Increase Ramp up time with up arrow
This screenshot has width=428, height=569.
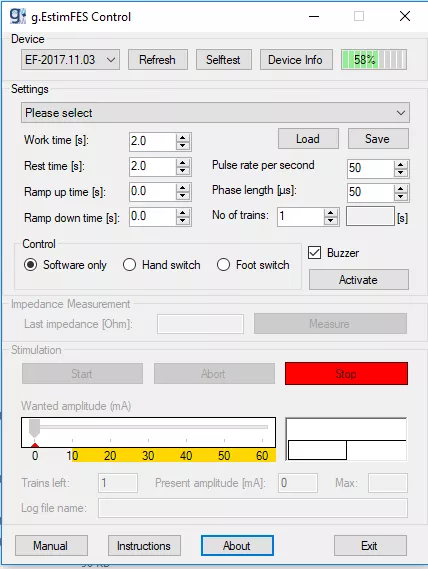[183, 188]
